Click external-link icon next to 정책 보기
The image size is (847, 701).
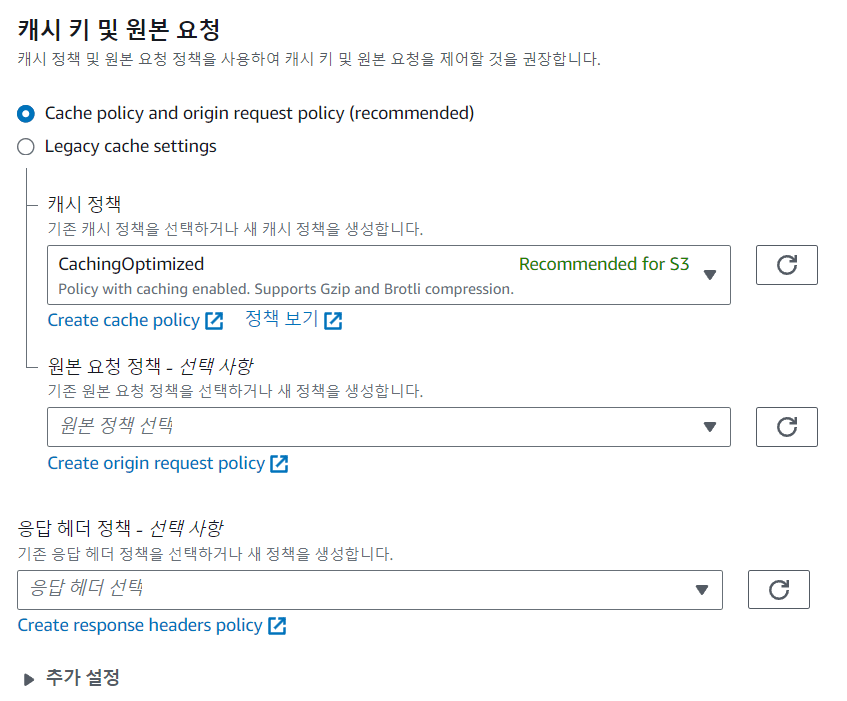[333, 321]
